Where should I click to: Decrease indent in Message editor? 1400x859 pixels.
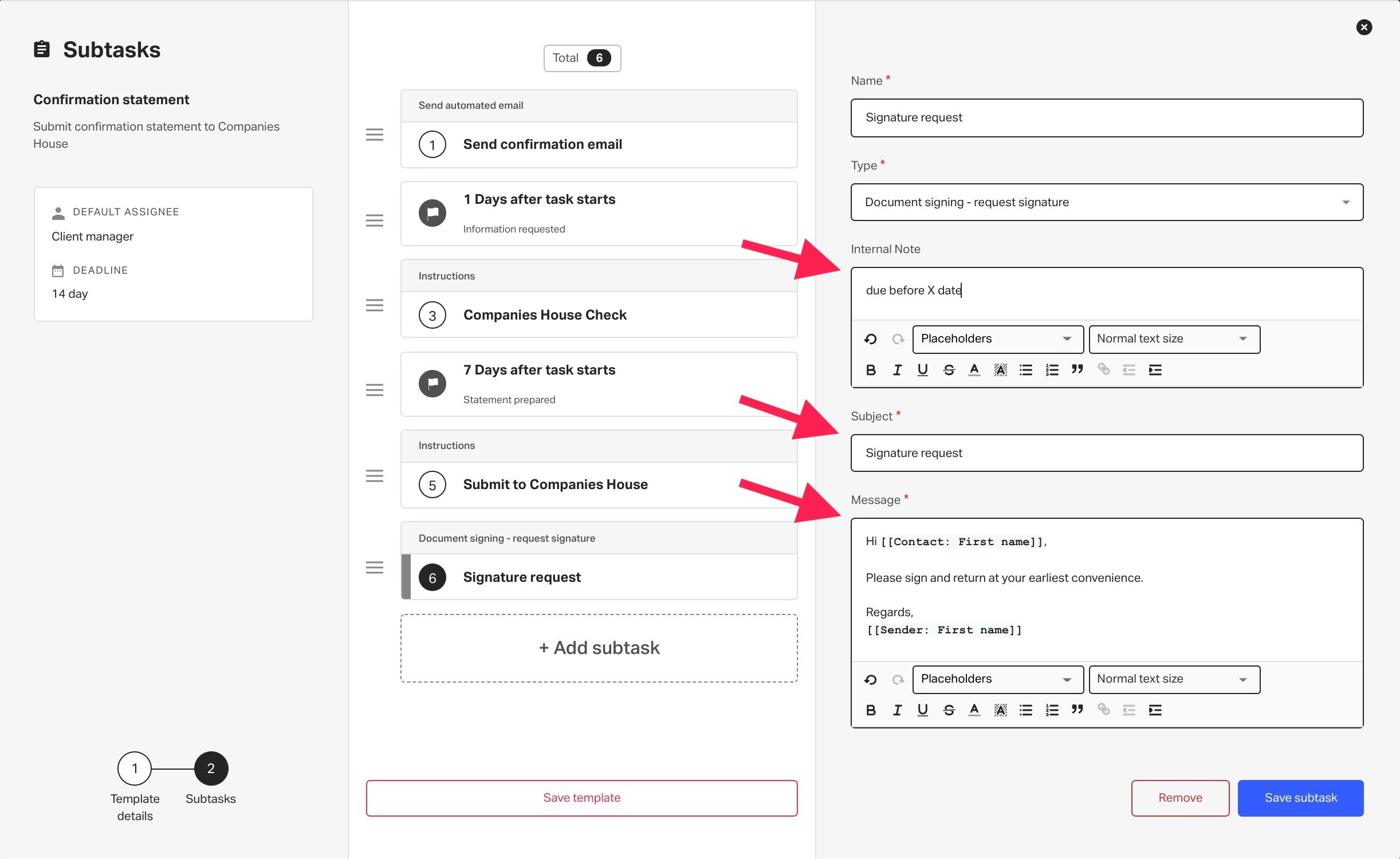coord(1128,710)
